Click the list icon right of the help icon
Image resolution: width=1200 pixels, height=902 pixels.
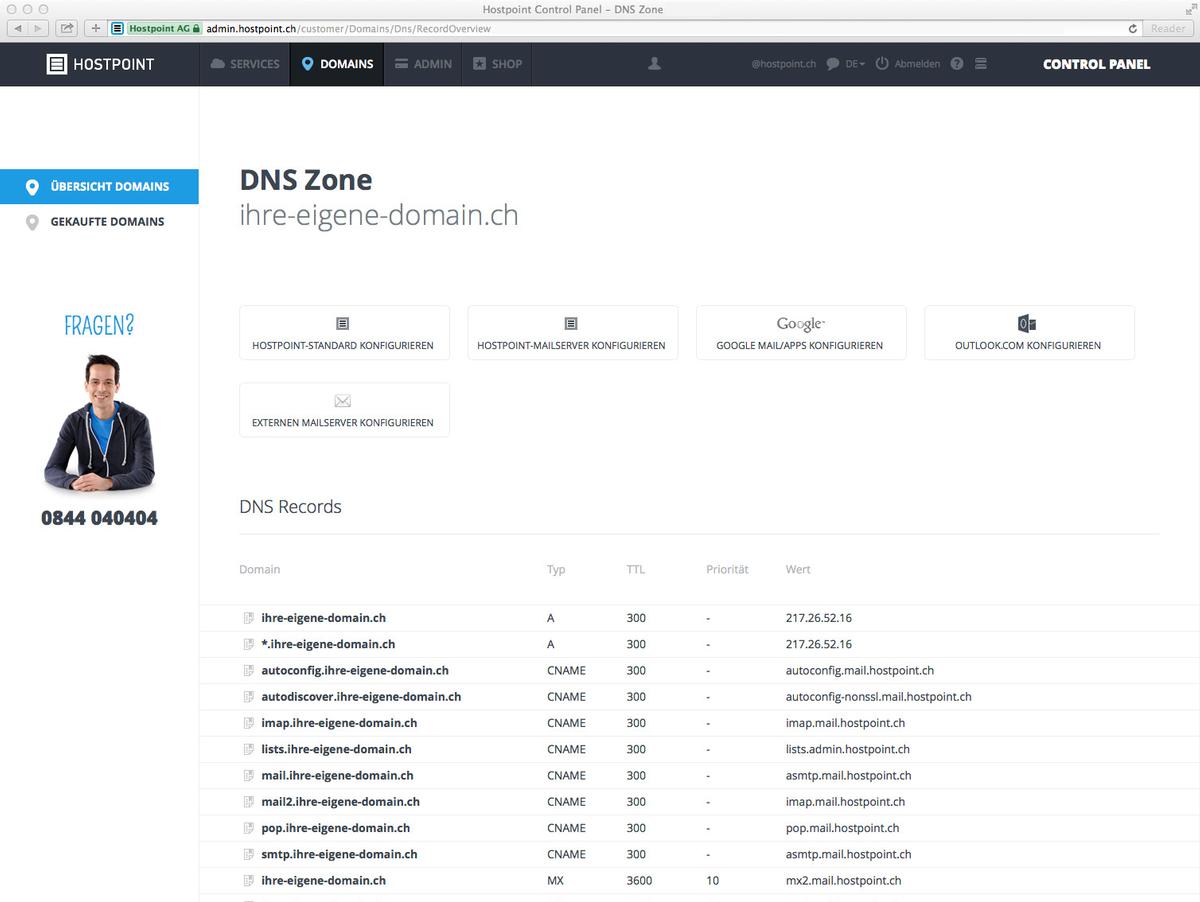(x=981, y=63)
